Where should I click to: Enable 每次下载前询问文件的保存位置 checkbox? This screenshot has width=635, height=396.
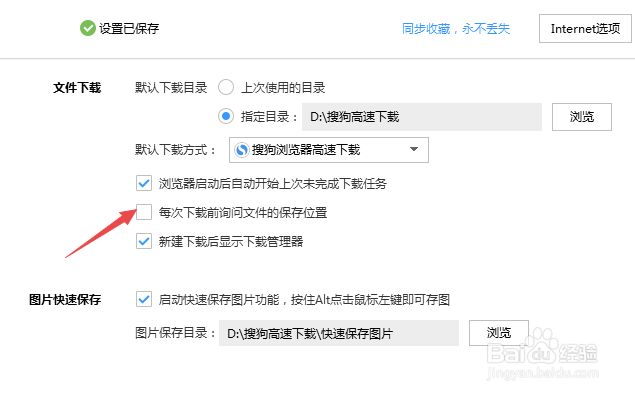tap(144, 212)
